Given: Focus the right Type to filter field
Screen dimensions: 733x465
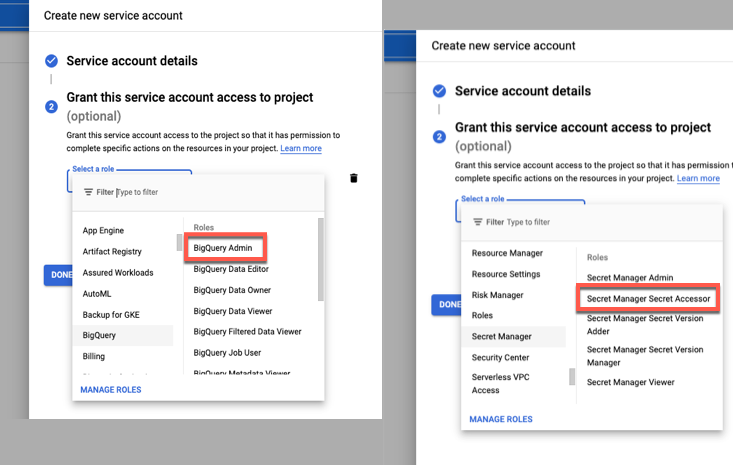Looking at the screenshot, I should click(x=591, y=222).
